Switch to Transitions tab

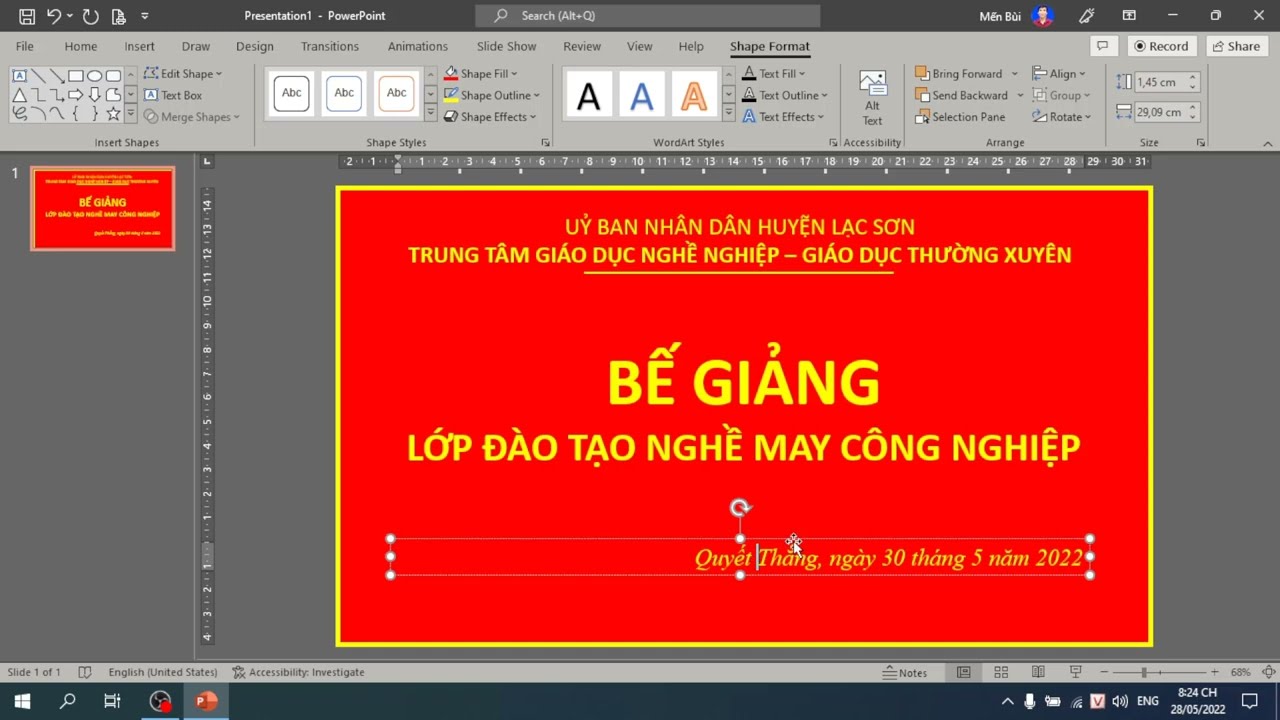pyautogui.click(x=330, y=46)
